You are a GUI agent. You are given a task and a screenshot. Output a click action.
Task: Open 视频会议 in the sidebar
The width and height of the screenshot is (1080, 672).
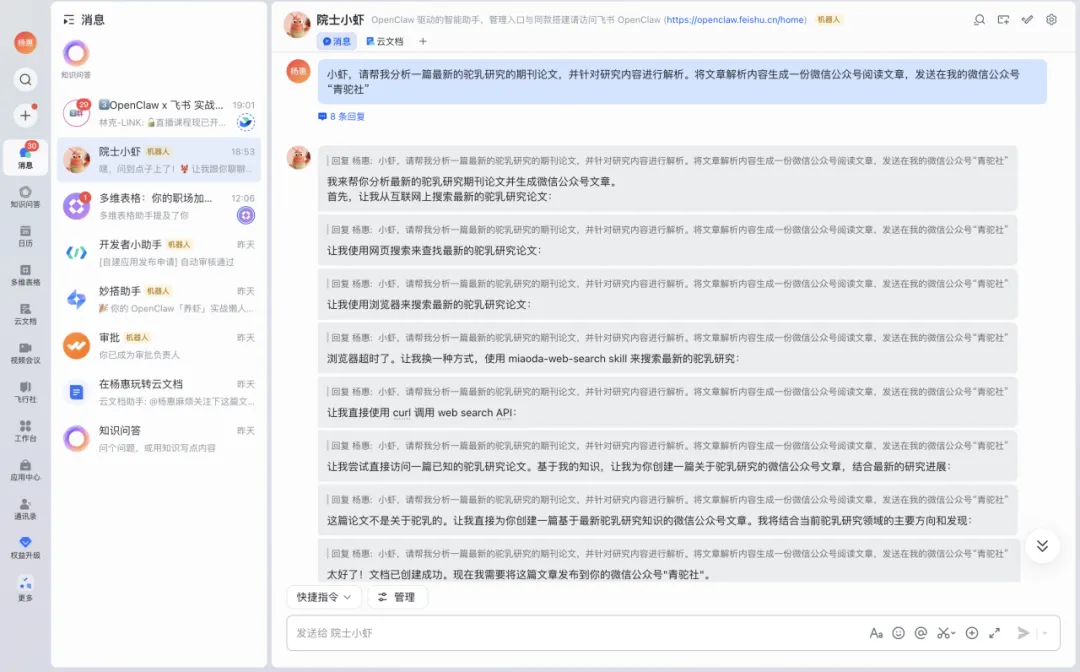coord(25,353)
